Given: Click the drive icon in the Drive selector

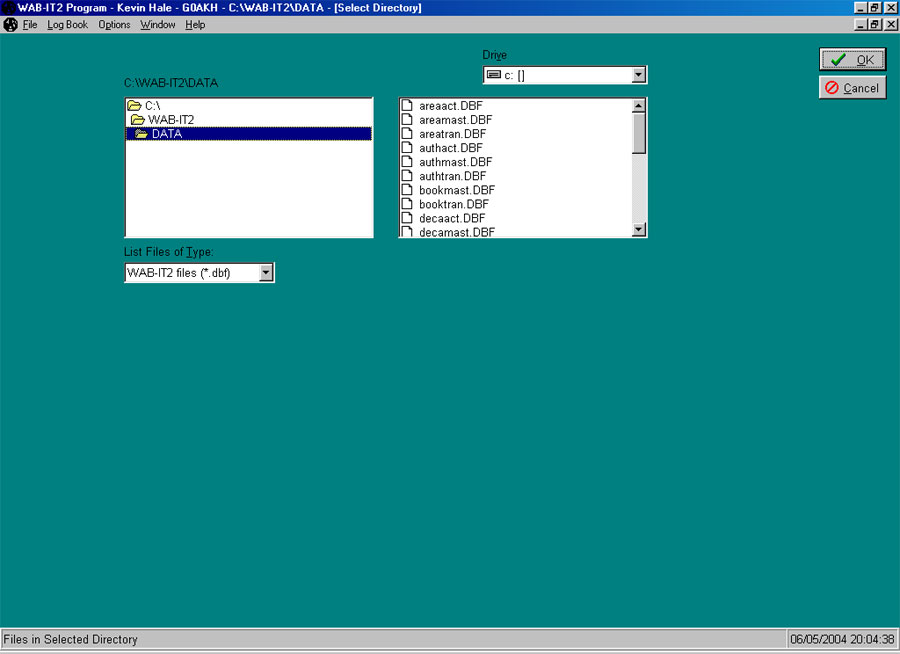Looking at the screenshot, I should tap(494, 74).
